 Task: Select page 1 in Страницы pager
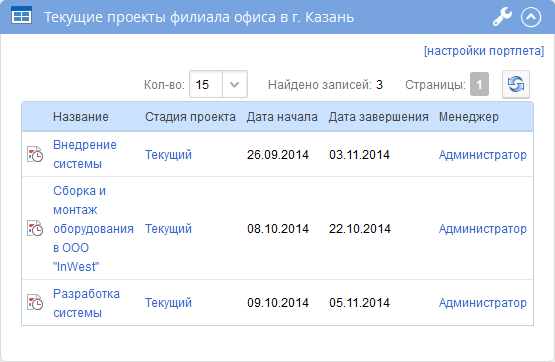[x=479, y=84]
